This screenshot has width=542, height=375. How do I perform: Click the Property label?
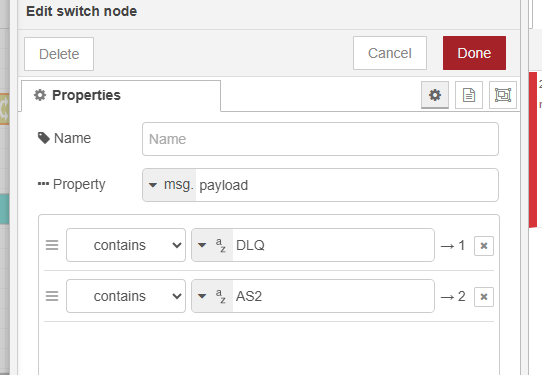pyautogui.click(x=79, y=185)
